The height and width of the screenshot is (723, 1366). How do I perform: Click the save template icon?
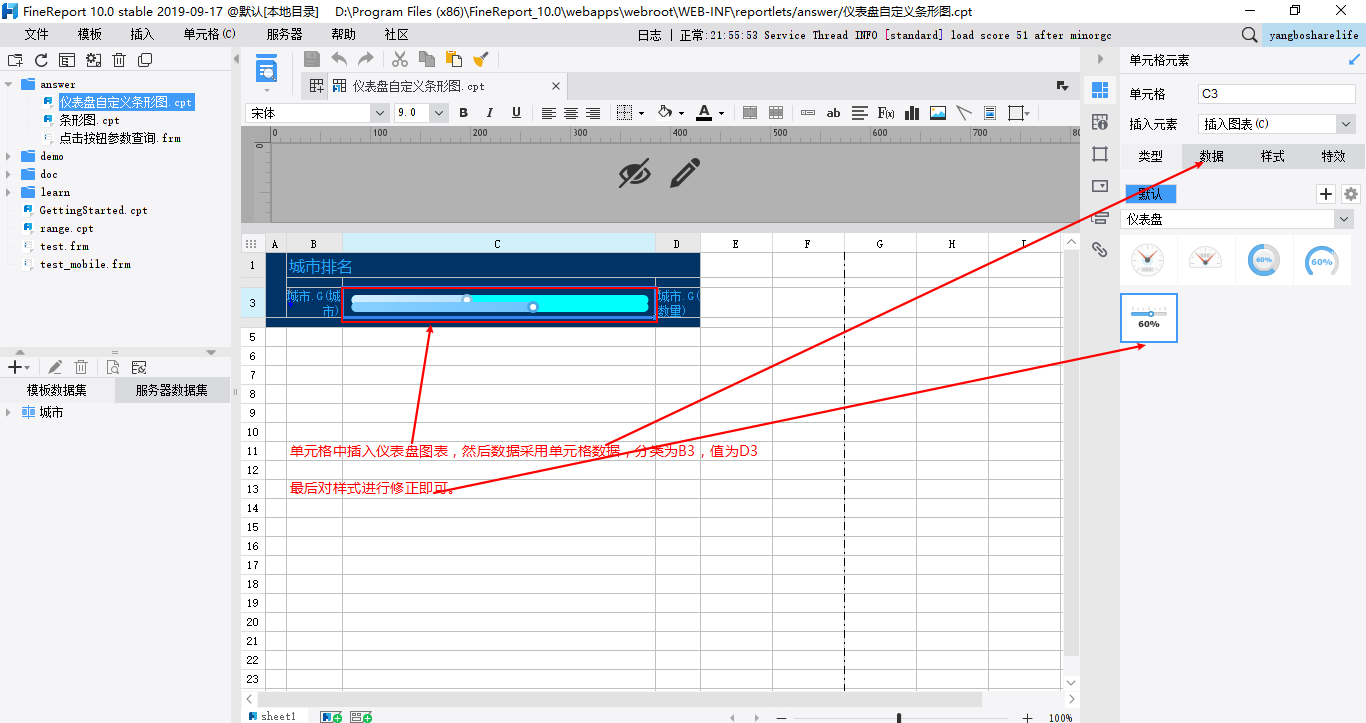(x=312, y=59)
